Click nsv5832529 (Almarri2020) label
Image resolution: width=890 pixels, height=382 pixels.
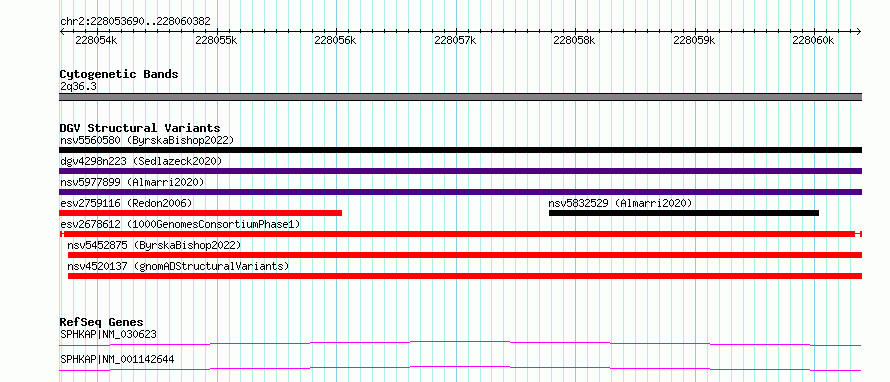click(x=620, y=203)
